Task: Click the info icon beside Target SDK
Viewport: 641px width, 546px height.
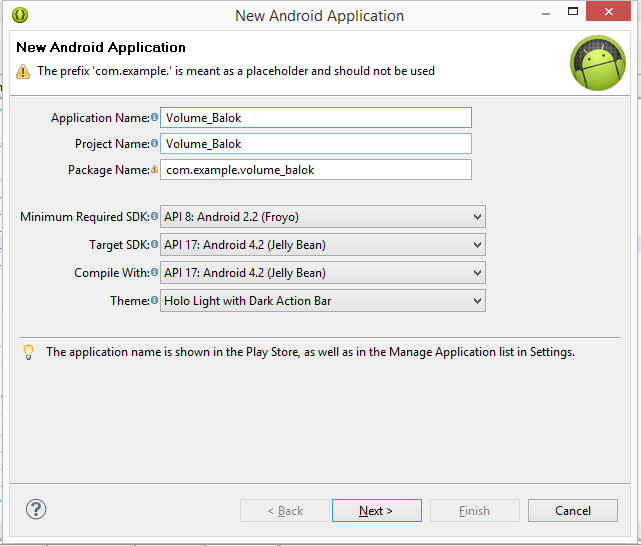Action: 154,244
